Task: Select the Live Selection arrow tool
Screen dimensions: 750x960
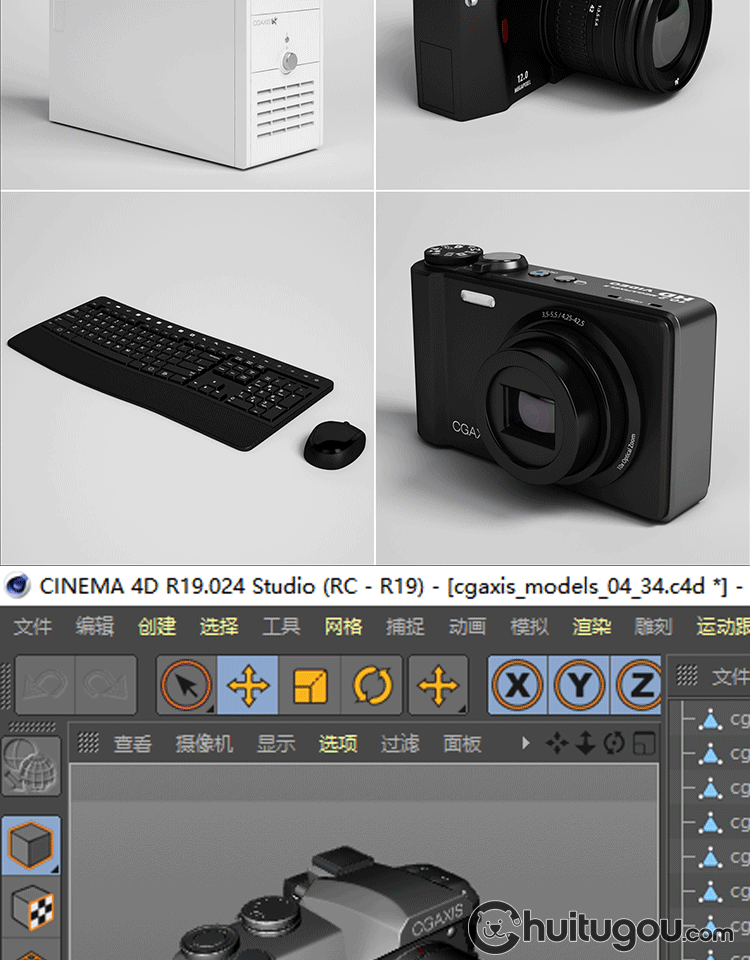Action: click(x=187, y=686)
